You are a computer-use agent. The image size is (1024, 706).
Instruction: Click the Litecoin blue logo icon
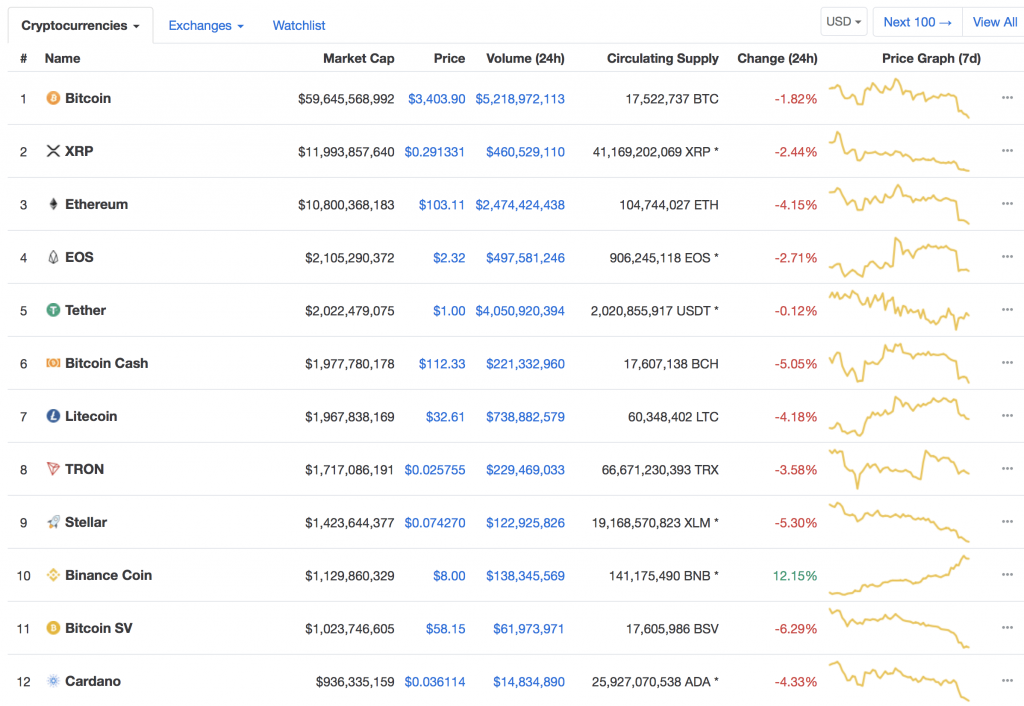pos(53,415)
